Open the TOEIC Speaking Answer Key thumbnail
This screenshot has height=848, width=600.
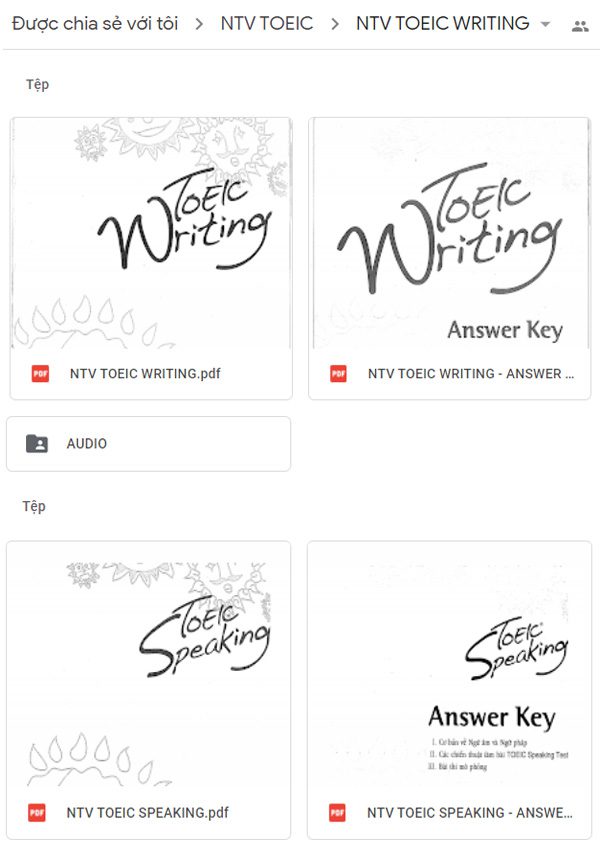pyautogui.click(x=450, y=664)
